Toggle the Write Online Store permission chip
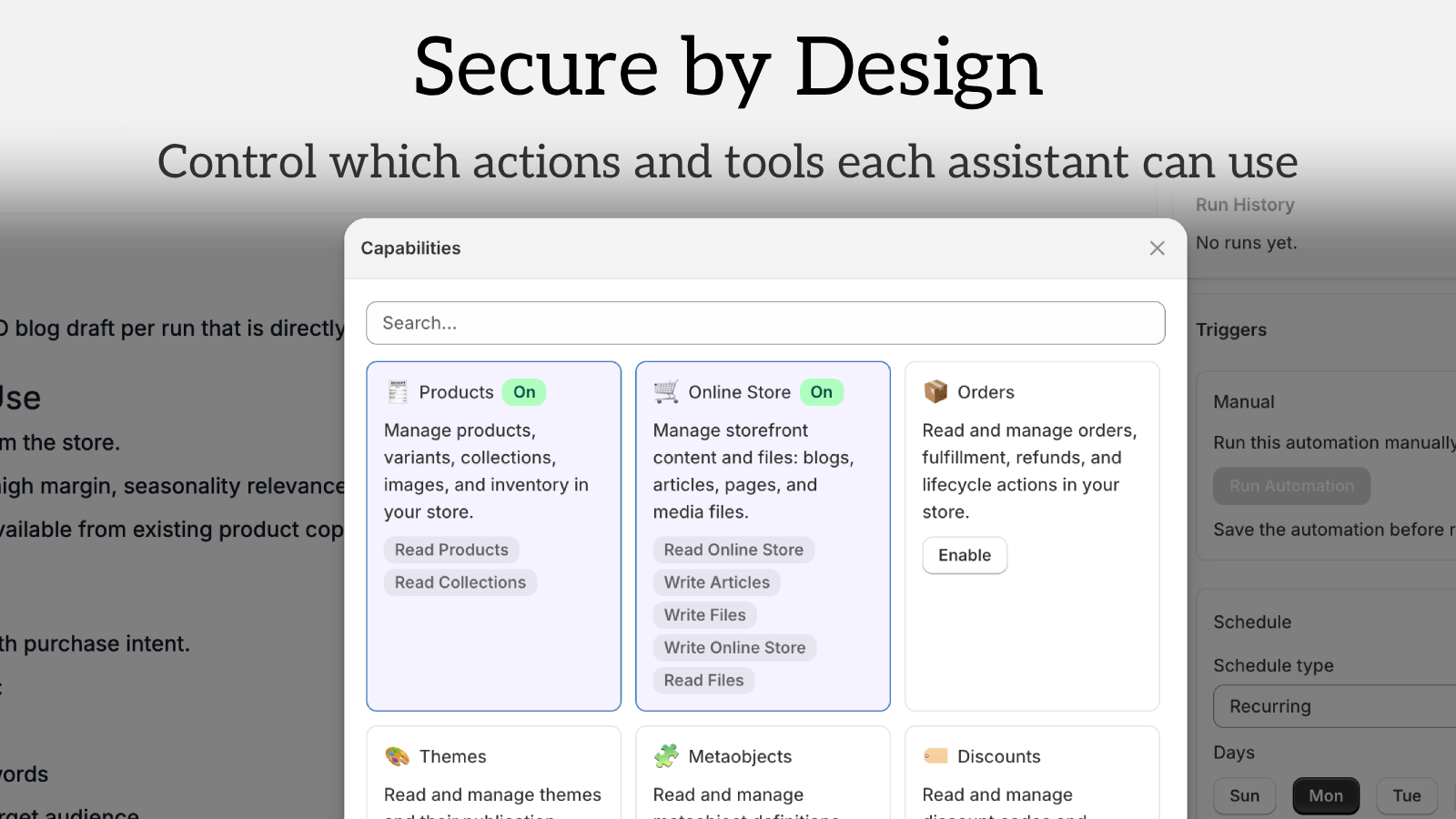 click(734, 647)
